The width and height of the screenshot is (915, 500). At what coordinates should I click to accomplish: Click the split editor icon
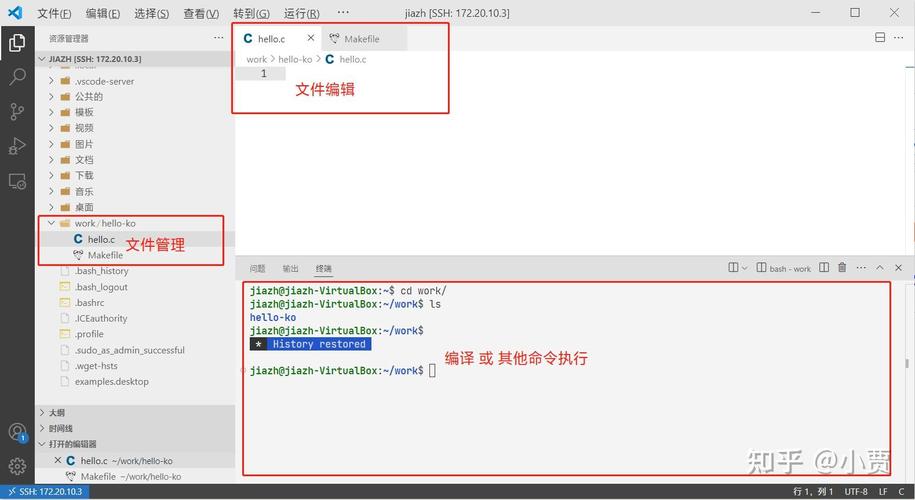tap(880, 37)
